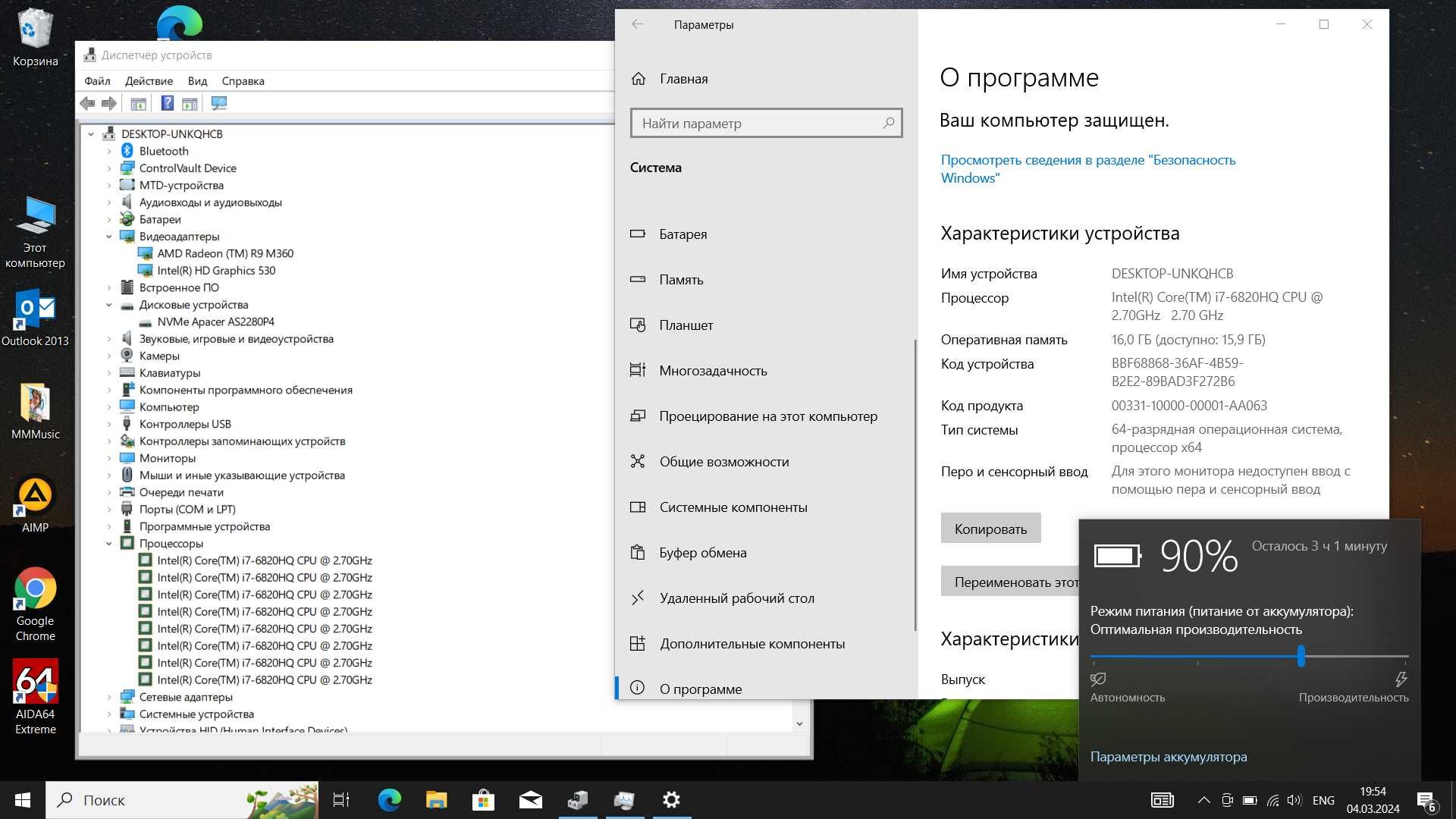The image size is (1456, 819).
Task: Click Просмотреть сведения Безопасность Windows link
Action: (x=1088, y=168)
